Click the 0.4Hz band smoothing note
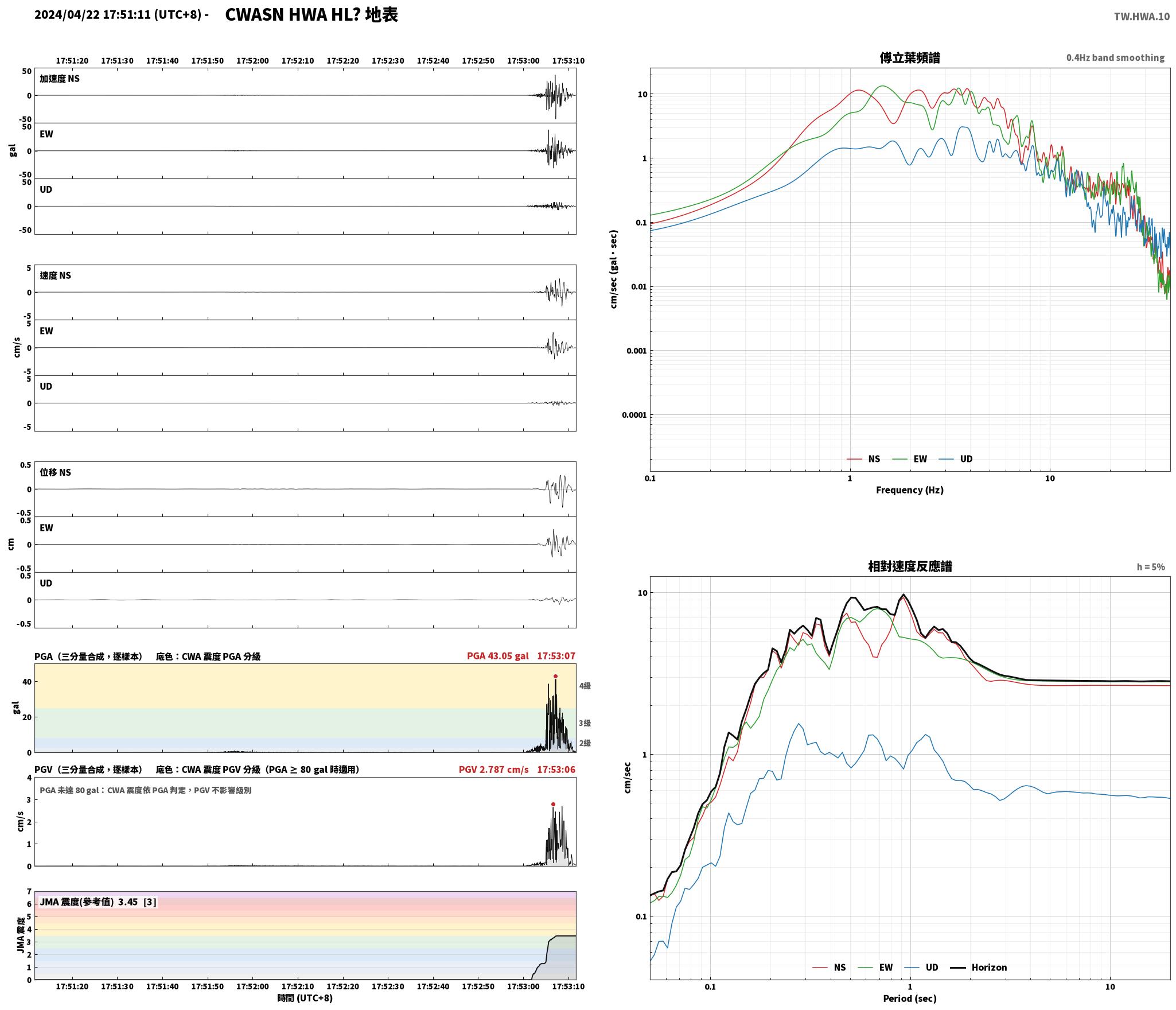Screen dimensions: 1176x1010 coord(1115,57)
